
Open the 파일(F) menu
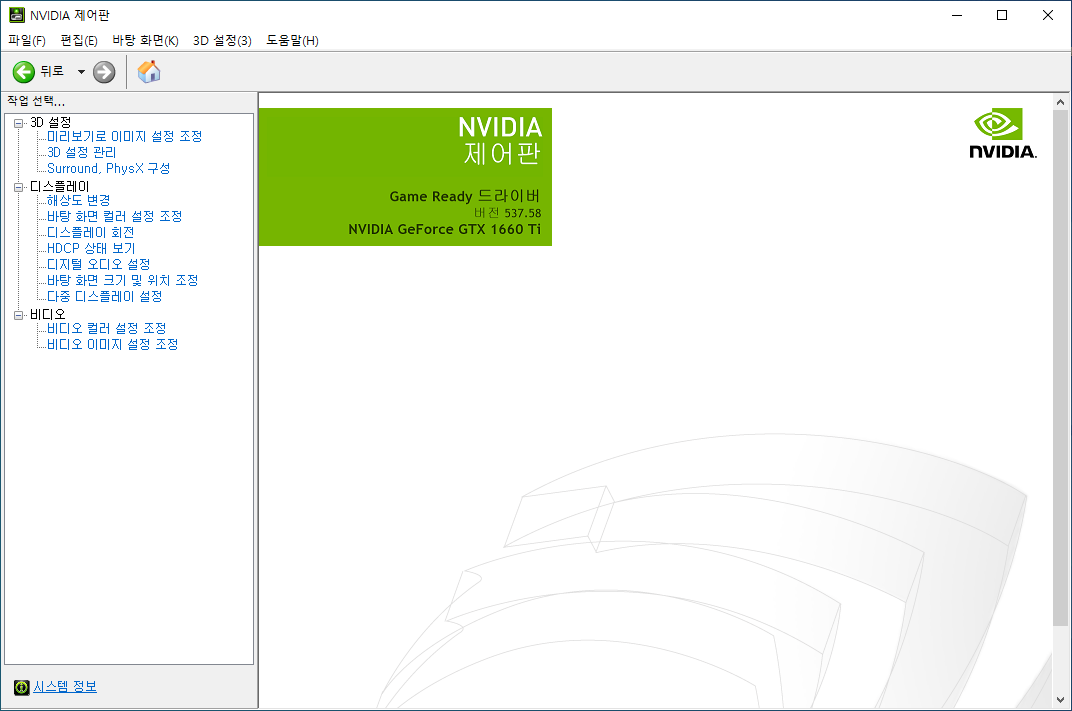tap(27, 40)
